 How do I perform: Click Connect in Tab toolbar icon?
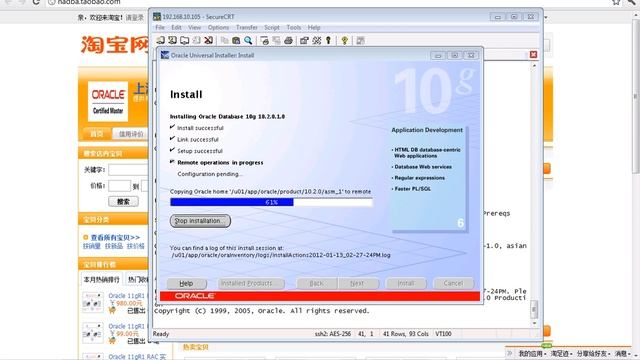pos(184,40)
